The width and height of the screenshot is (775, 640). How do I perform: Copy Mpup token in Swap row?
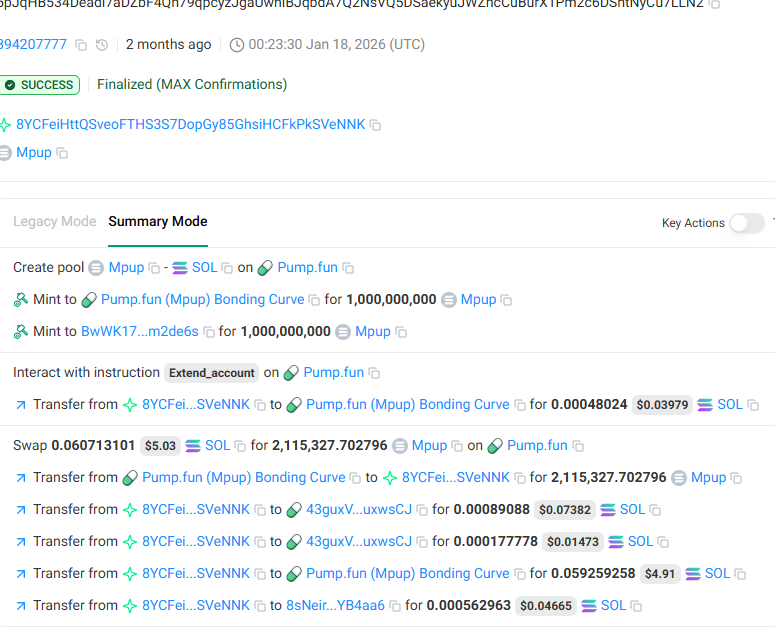457,446
